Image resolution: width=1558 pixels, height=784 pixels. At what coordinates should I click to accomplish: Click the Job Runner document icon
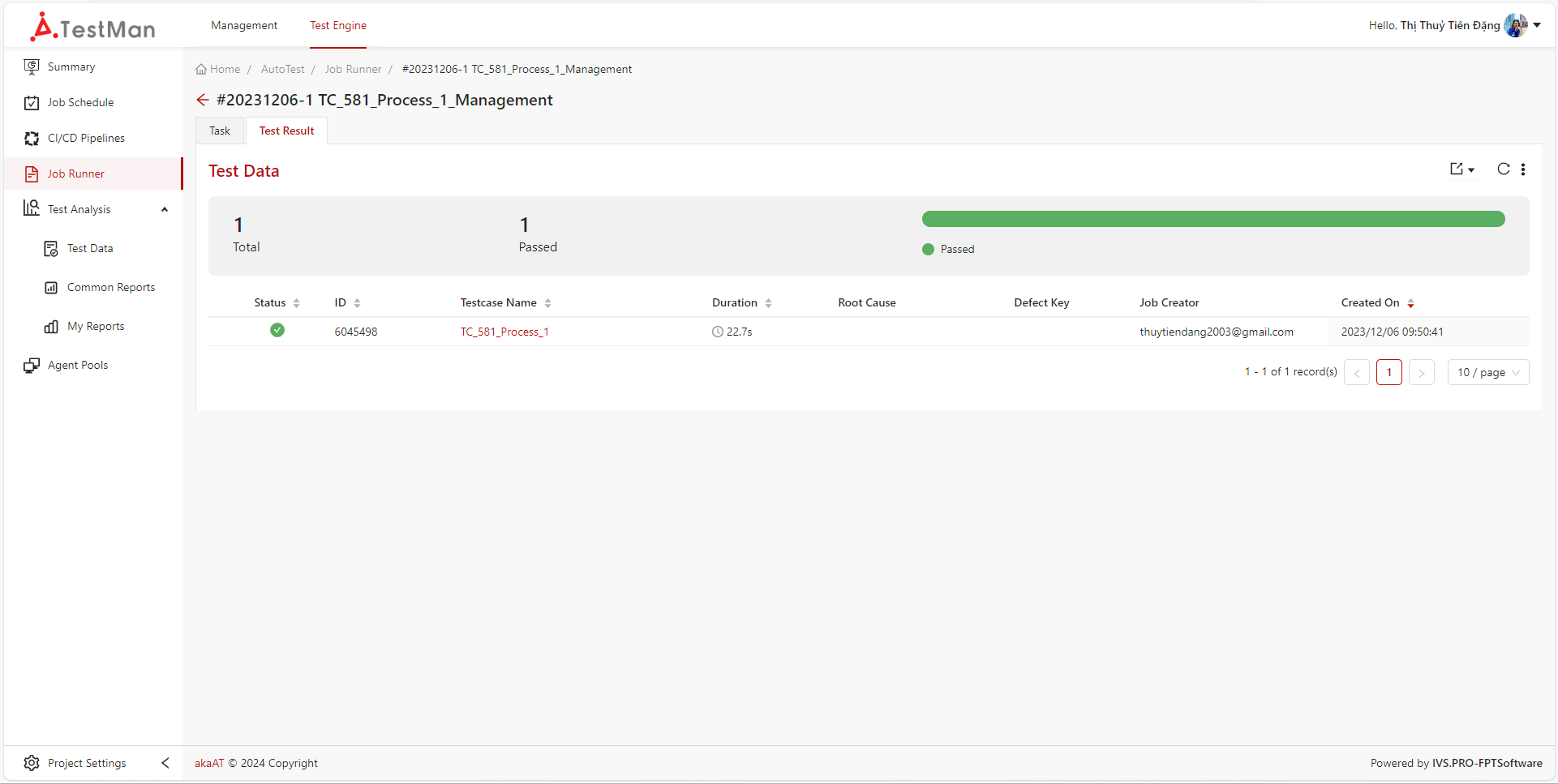32,174
